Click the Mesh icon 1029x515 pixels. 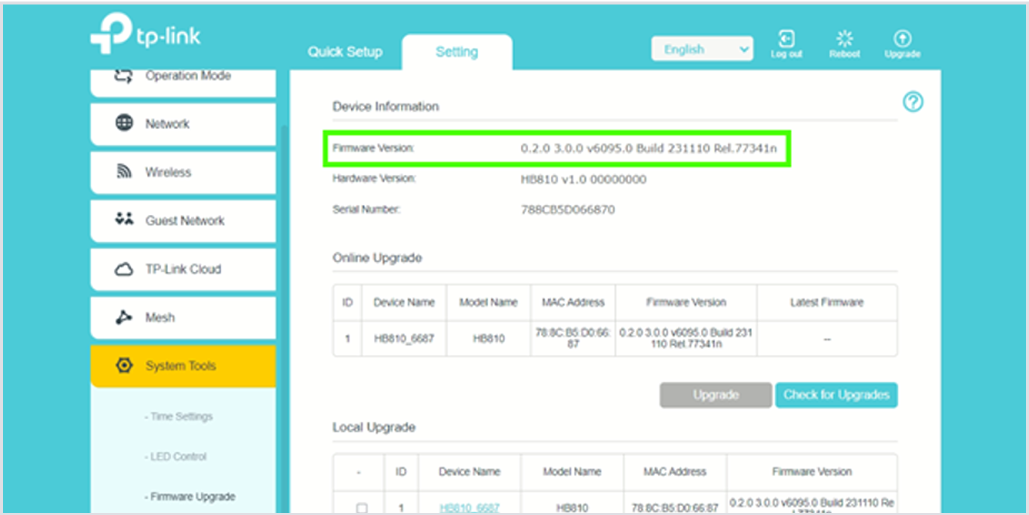click(124, 318)
